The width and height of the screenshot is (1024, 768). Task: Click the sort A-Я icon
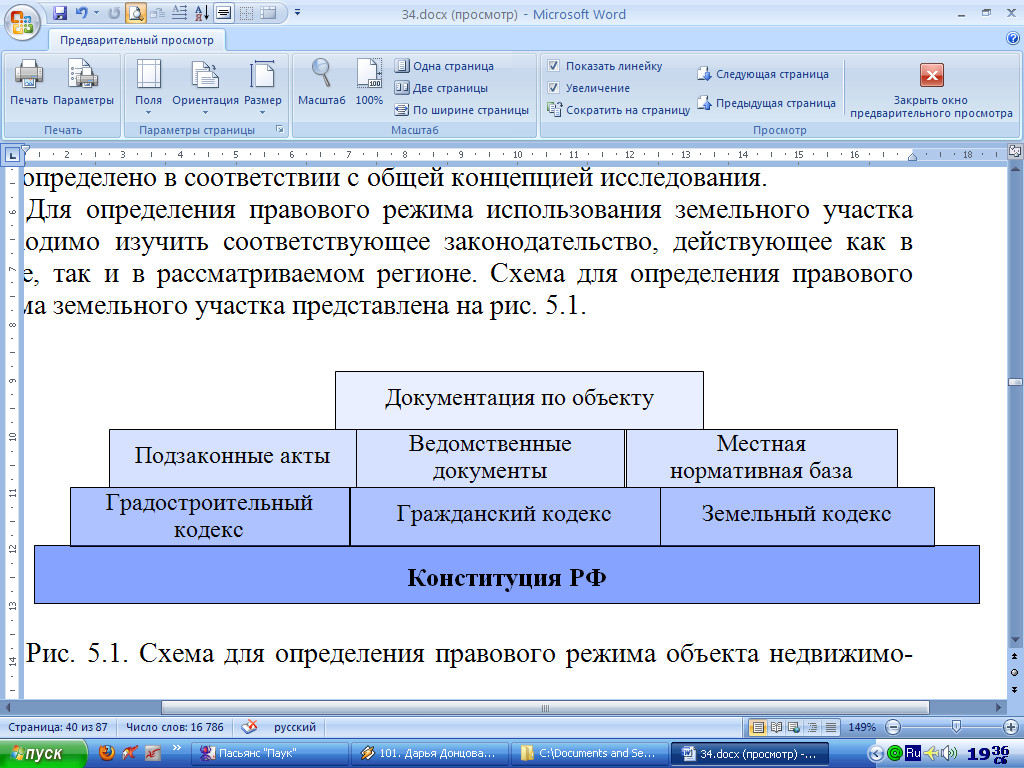(202, 12)
